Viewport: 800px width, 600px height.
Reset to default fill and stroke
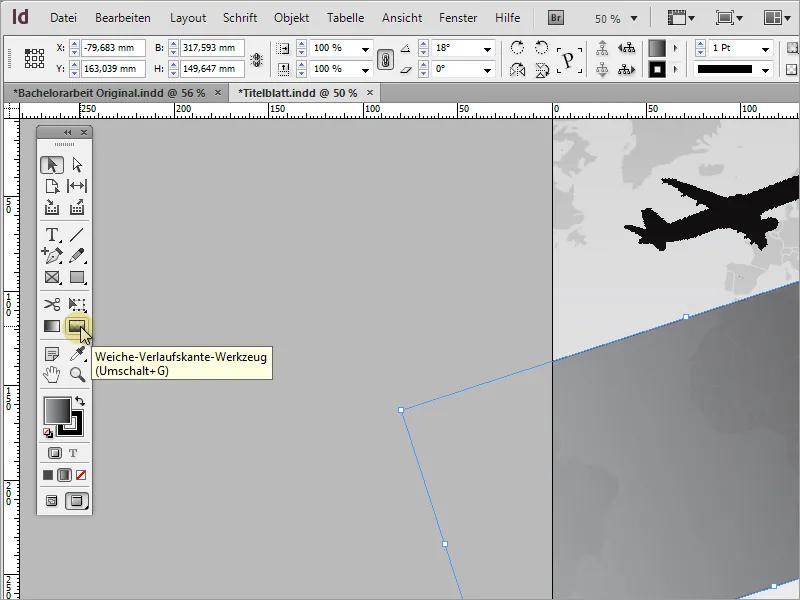[47, 433]
